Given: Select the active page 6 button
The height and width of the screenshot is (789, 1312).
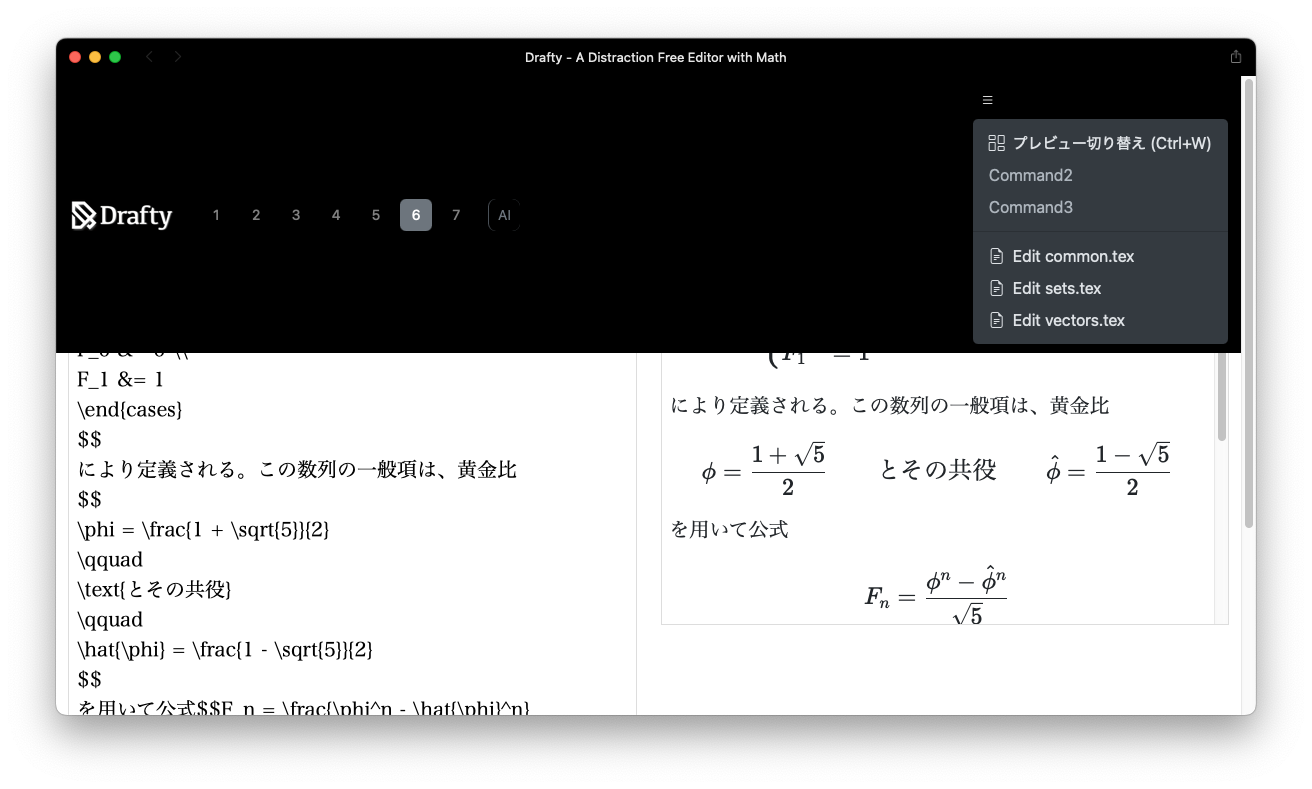Looking at the screenshot, I should (416, 215).
